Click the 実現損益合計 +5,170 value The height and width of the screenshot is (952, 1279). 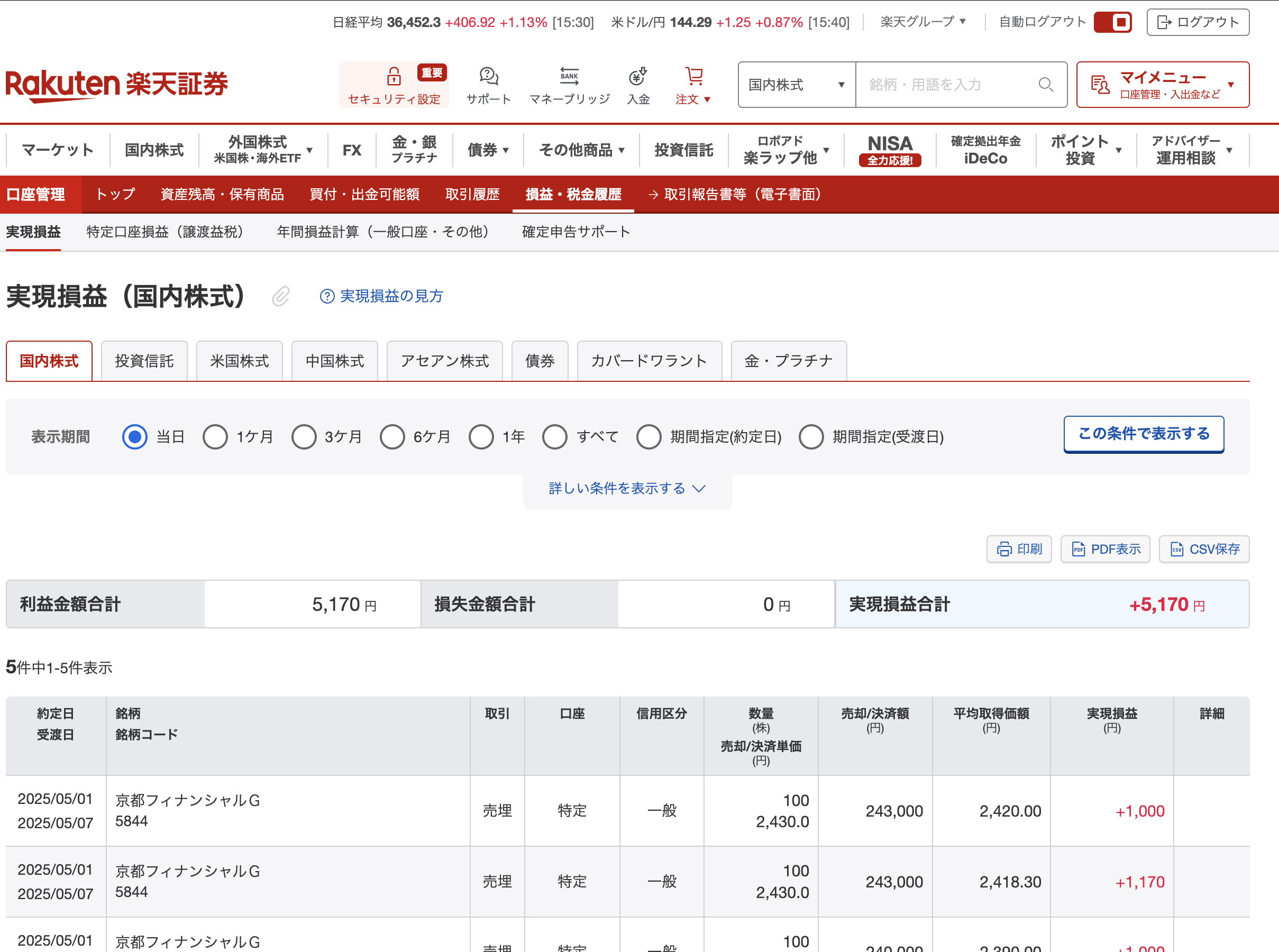point(1167,605)
